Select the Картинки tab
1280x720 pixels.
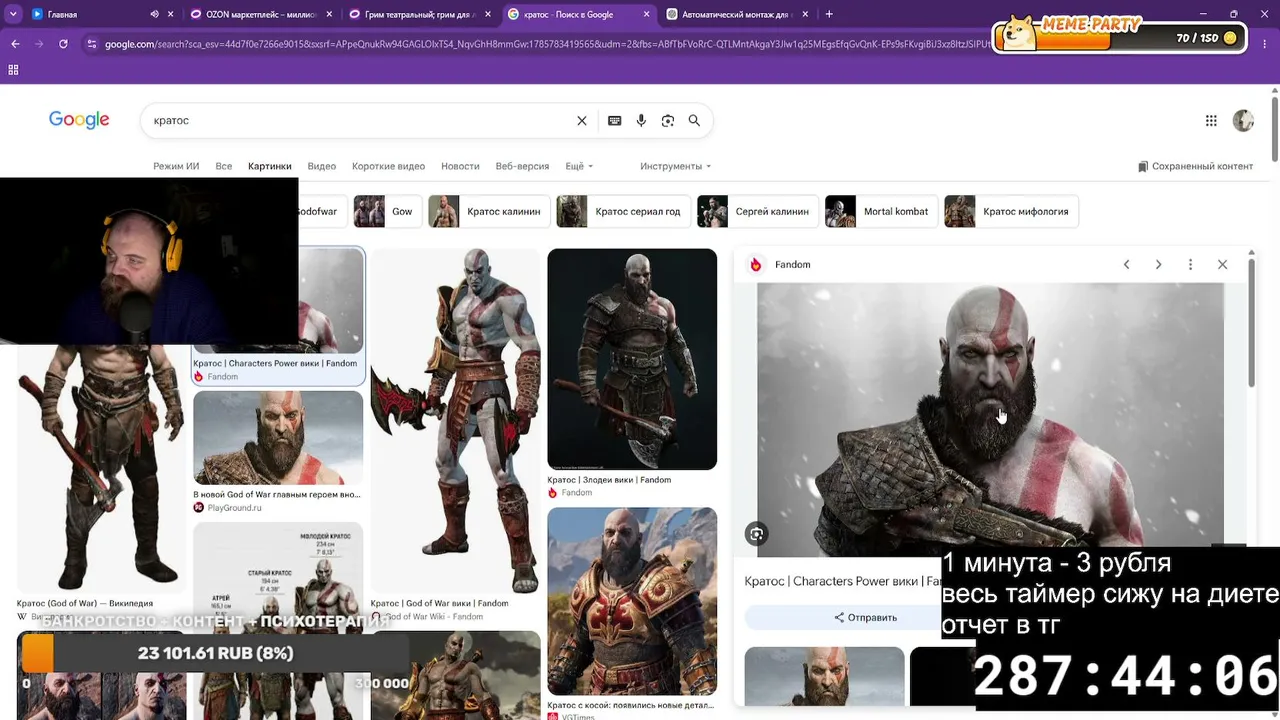coord(270,166)
